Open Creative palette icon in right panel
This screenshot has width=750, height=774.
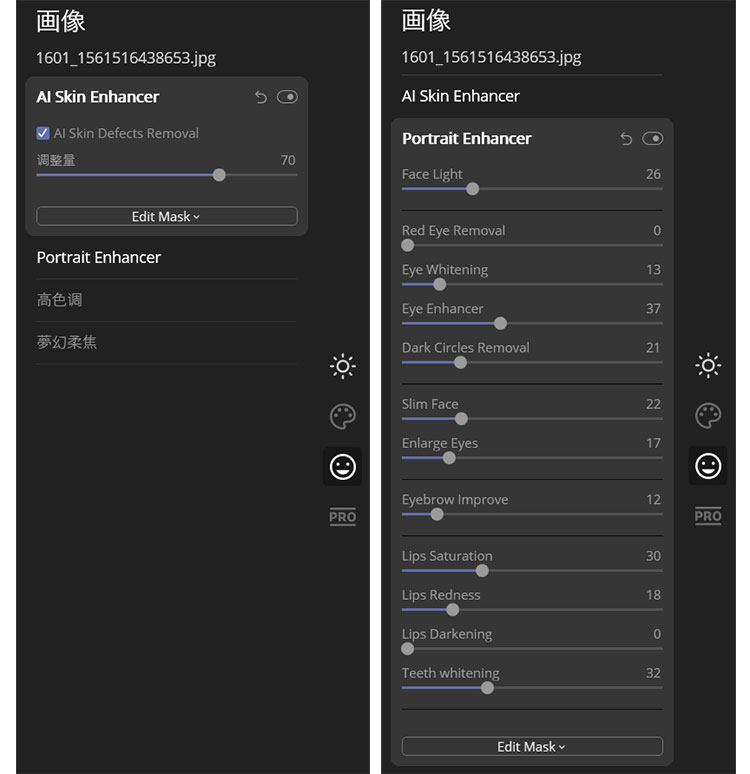(x=708, y=416)
